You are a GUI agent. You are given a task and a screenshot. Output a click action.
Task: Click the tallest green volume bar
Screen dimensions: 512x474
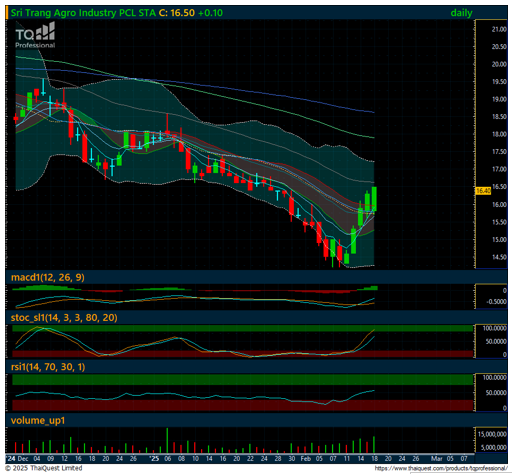(167, 440)
